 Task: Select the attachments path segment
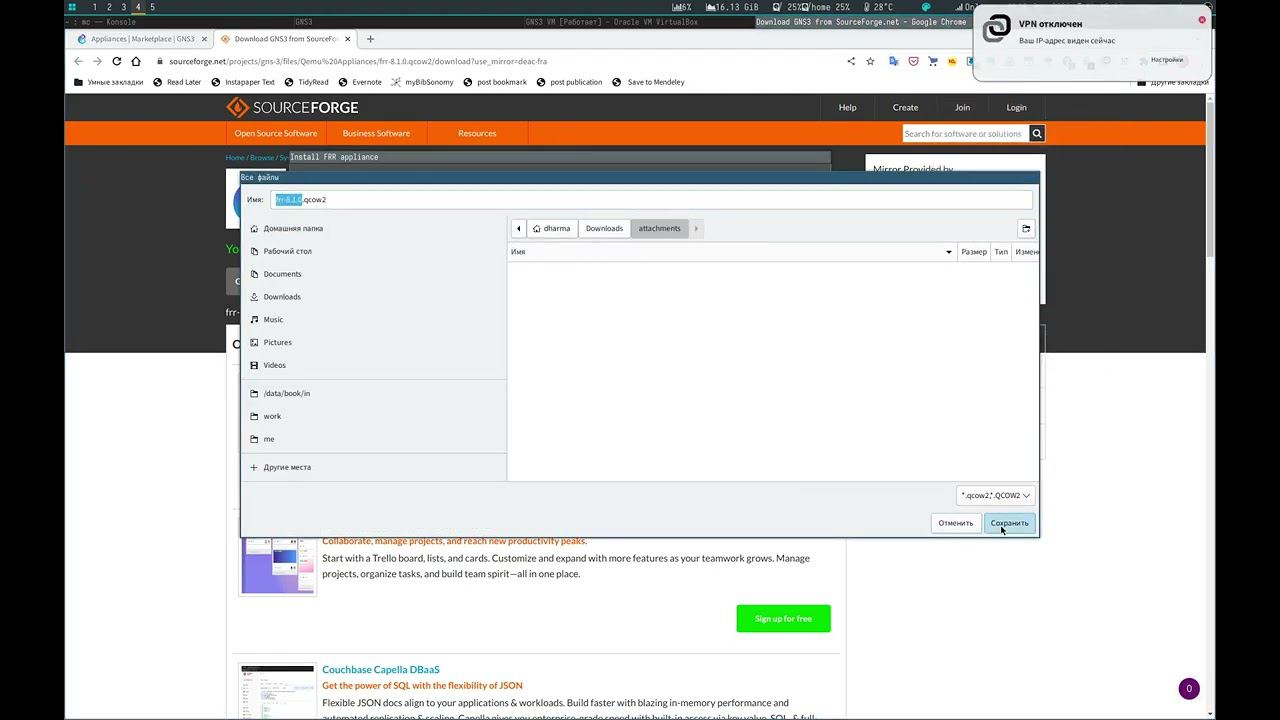tap(660, 228)
